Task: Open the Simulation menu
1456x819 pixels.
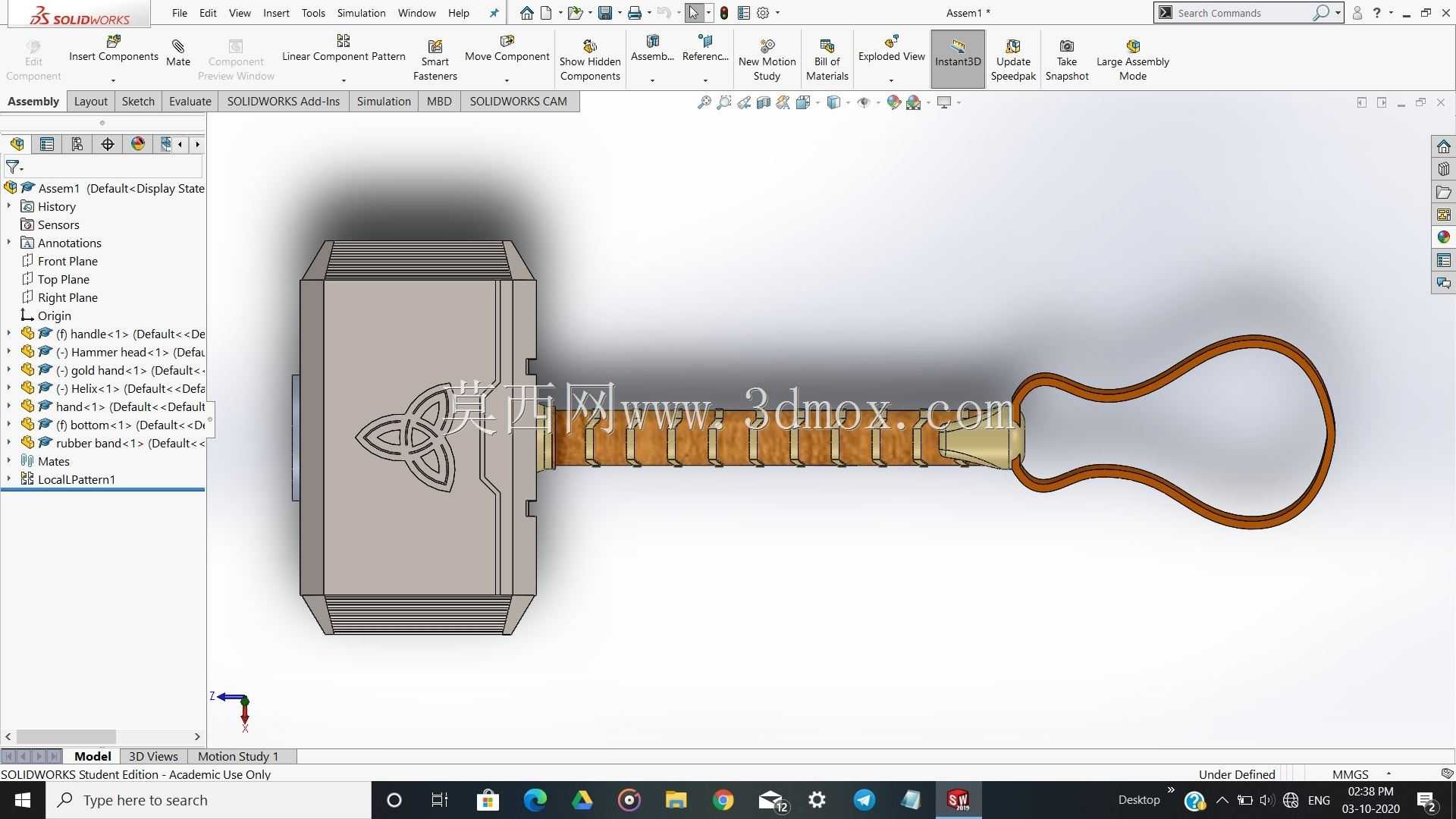Action: pos(361,13)
